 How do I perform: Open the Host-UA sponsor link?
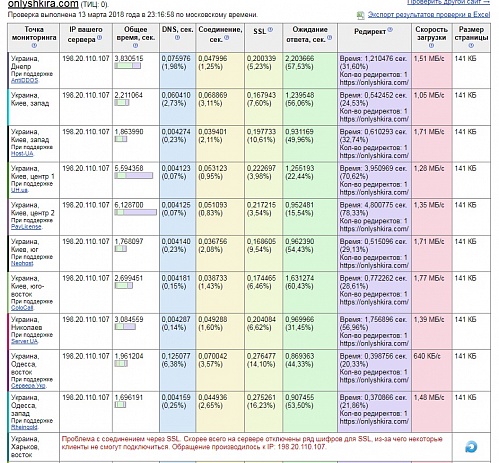pos(22,154)
